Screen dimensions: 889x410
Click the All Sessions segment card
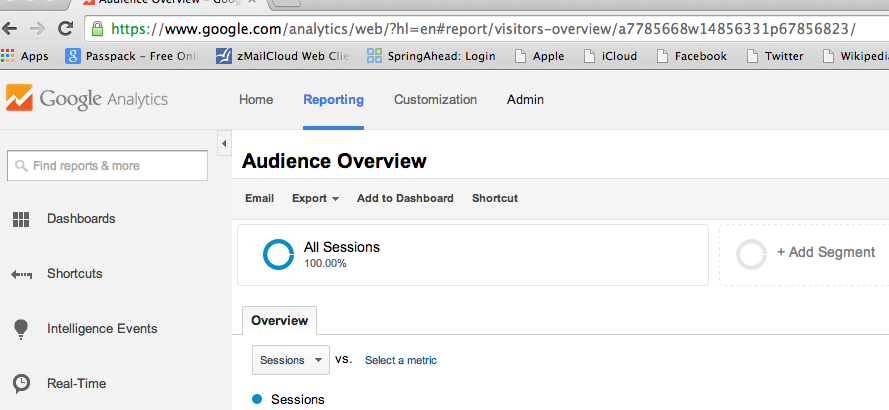point(473,255)
